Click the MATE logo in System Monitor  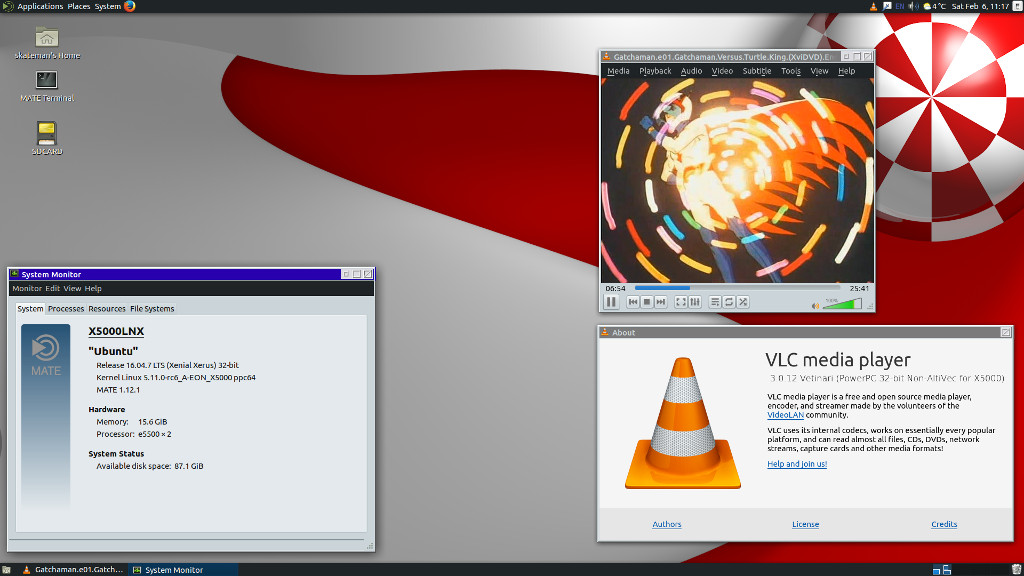coord(46,355)
